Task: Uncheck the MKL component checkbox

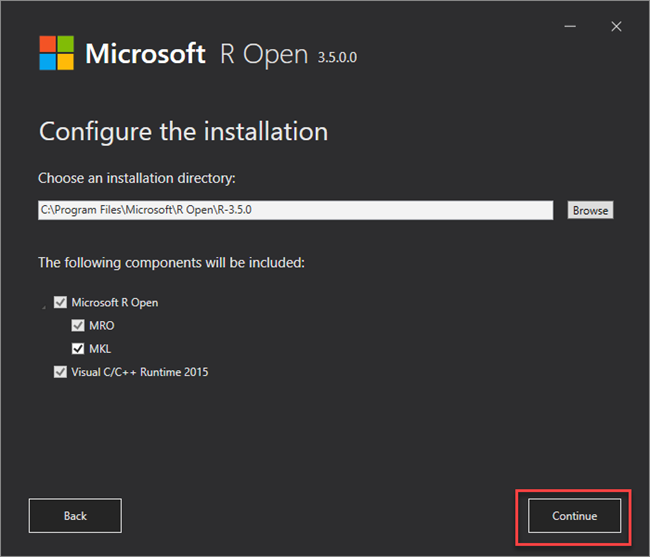Action: [78, 349]
